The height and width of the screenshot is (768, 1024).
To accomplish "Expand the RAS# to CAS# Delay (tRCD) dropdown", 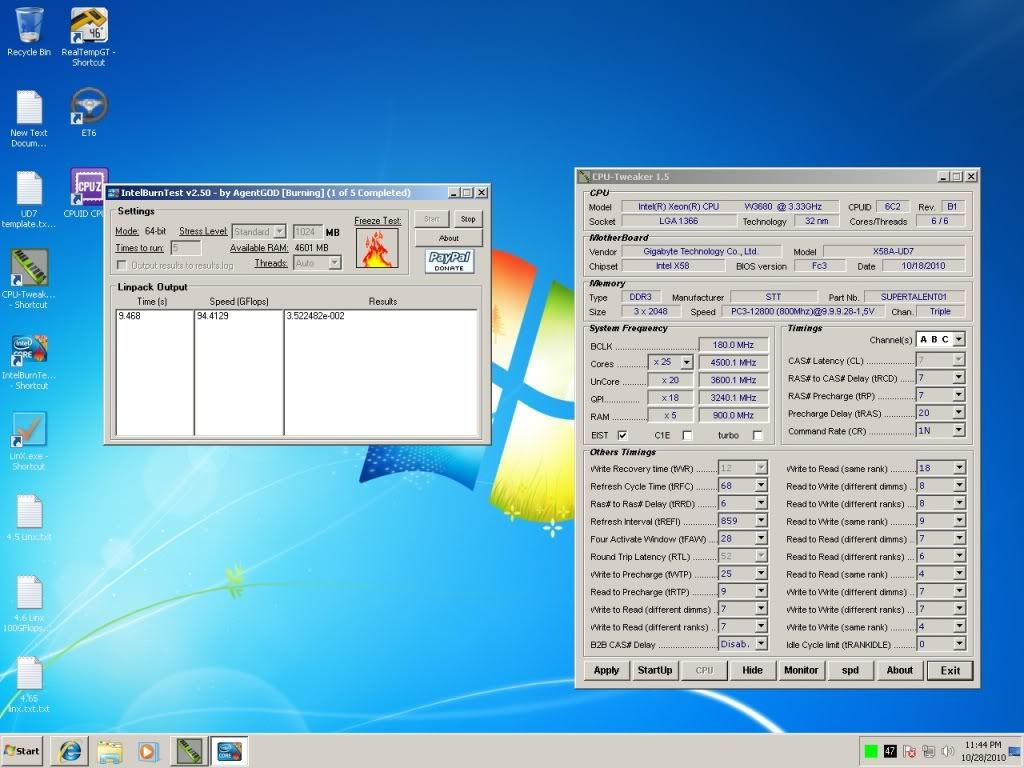I will [959, 377].
